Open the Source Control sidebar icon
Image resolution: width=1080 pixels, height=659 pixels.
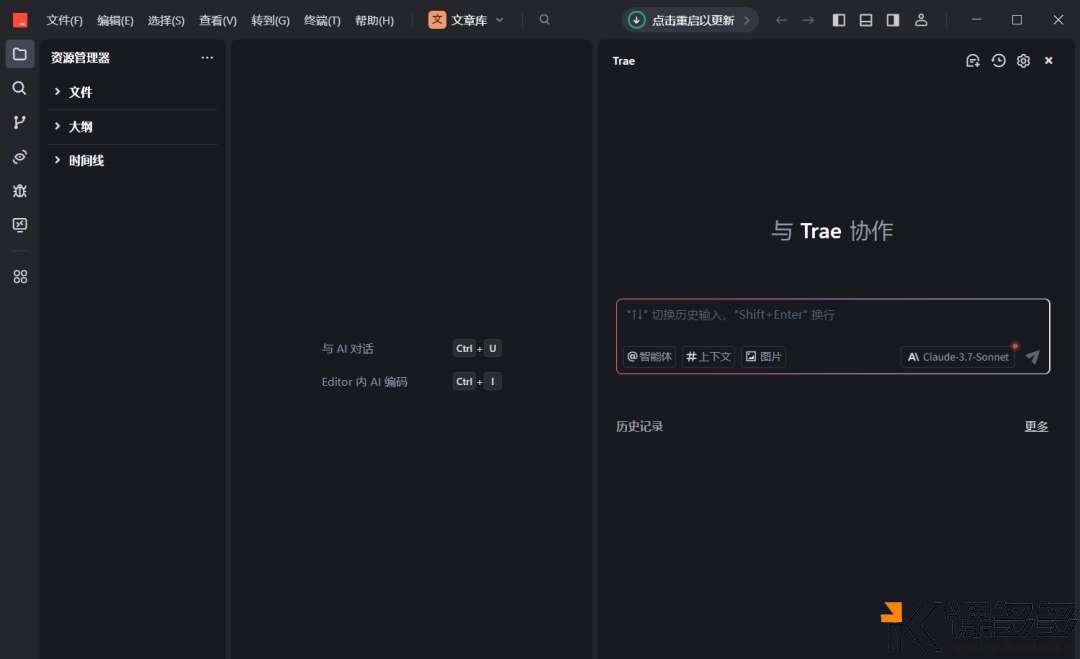(19, 123)
